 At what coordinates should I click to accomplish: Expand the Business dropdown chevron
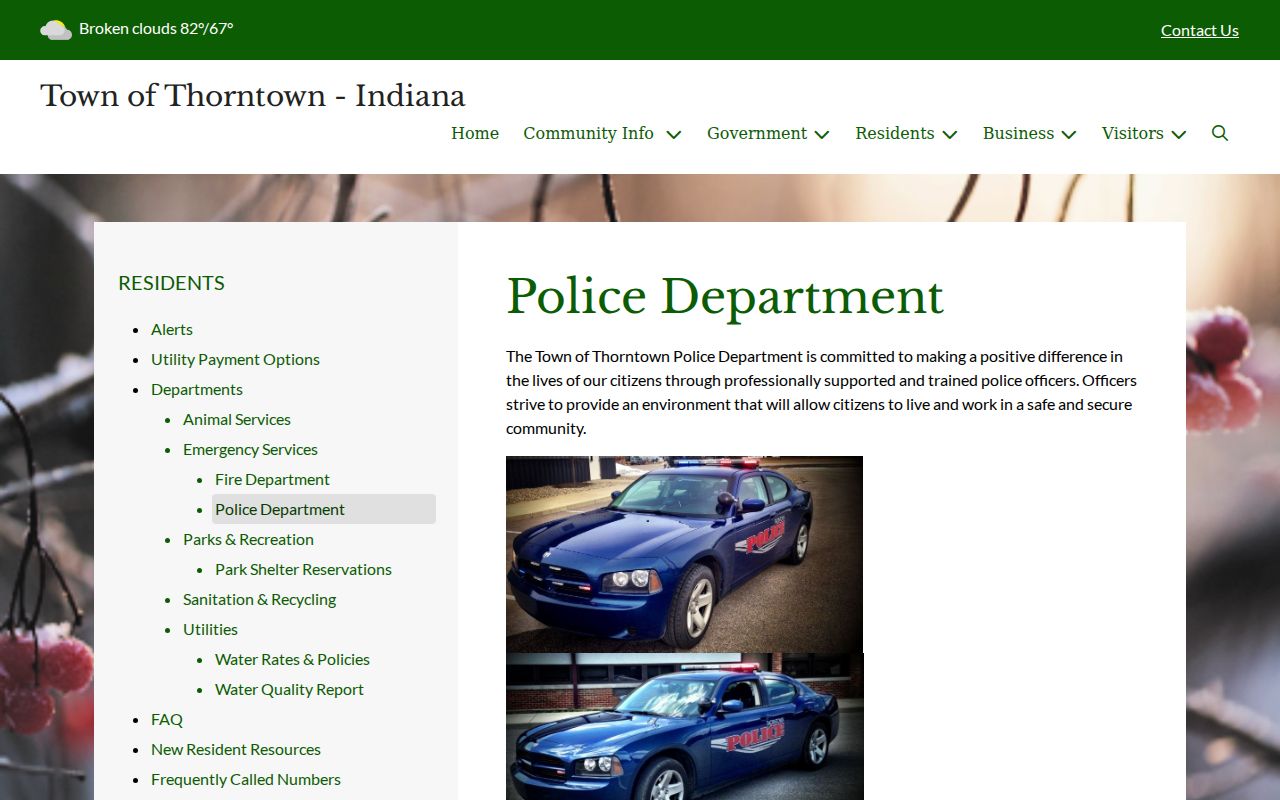1069,134
